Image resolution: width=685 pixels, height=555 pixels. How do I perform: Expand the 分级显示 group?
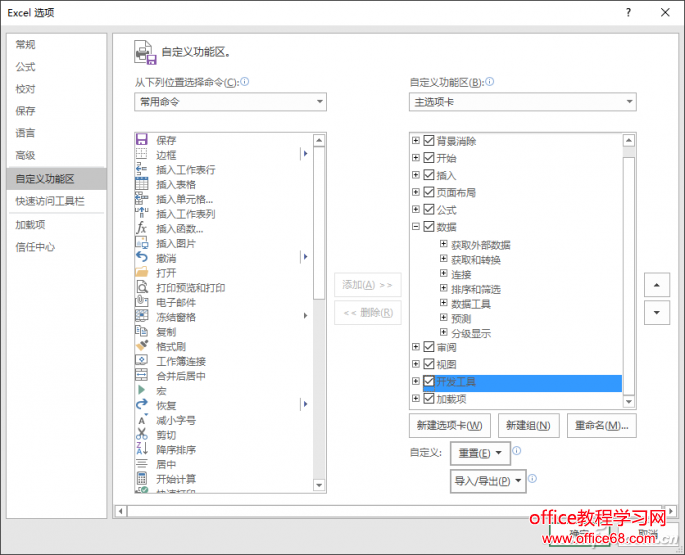[443, 332]
